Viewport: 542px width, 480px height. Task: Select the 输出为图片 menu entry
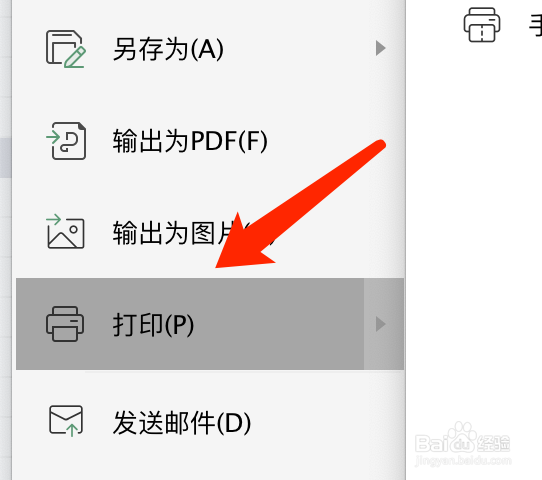coord(208,232)
